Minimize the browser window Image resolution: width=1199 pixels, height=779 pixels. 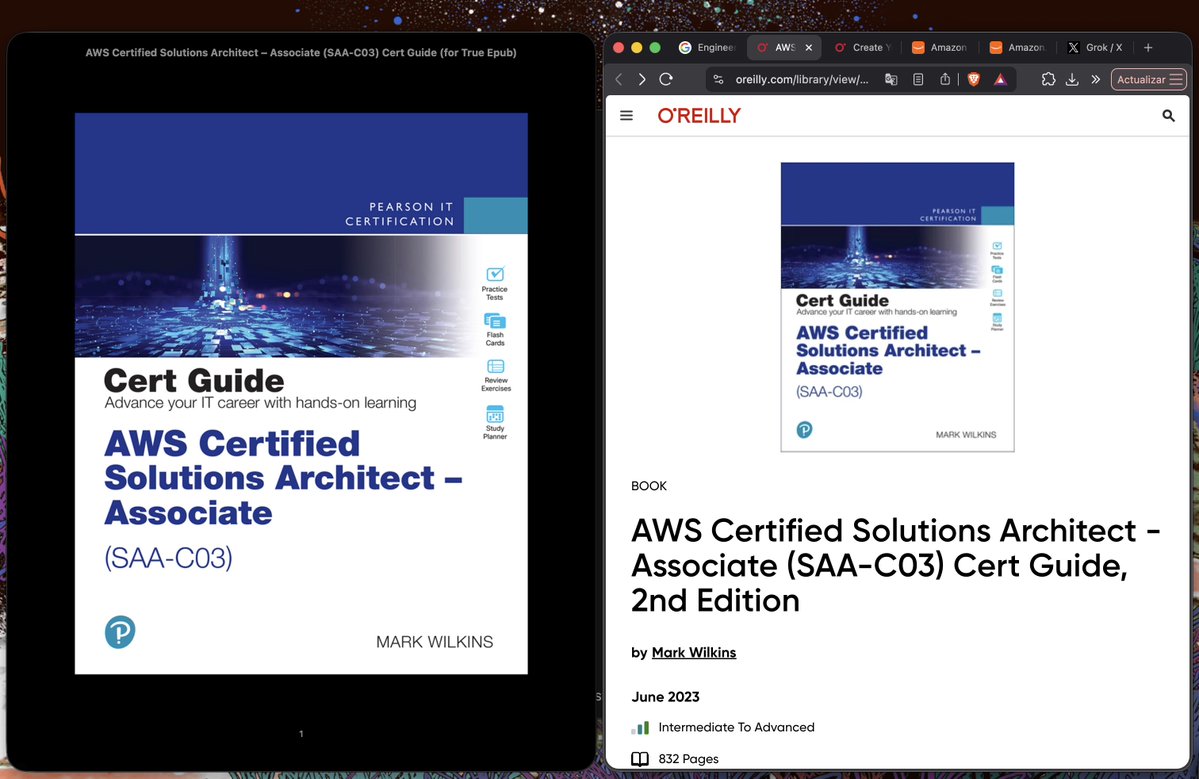pyautogui.click(x=637, y=47)
